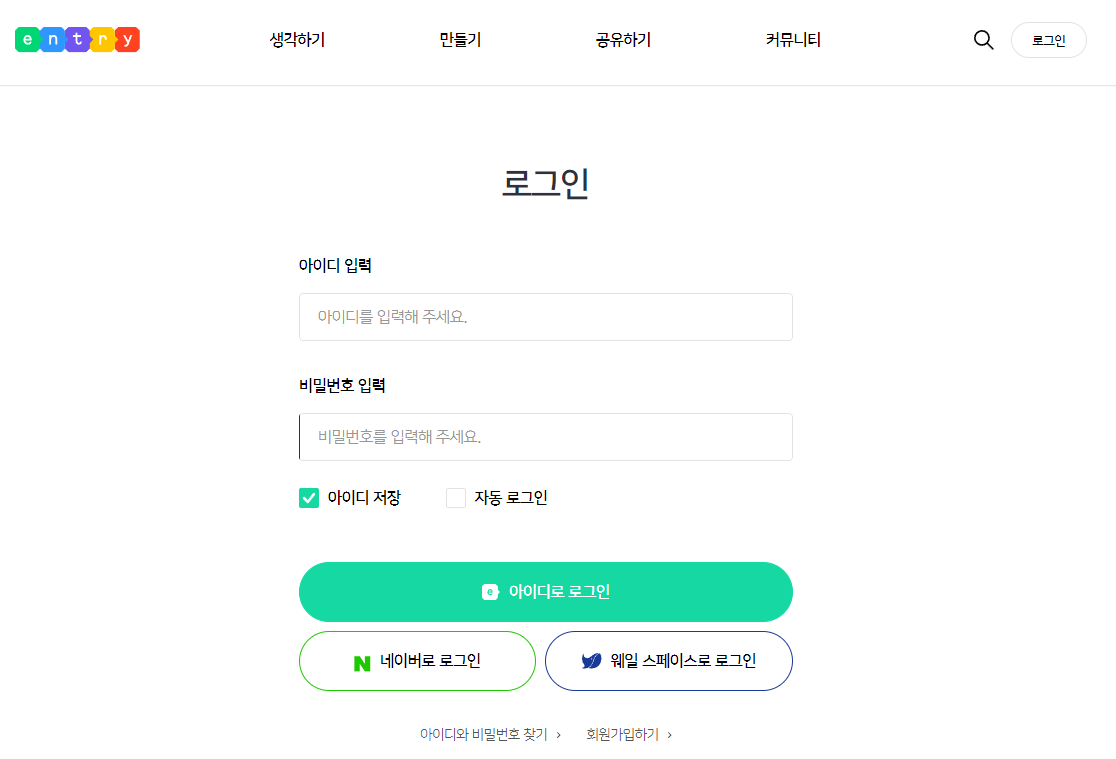Sign in with 네이버로 로그인
This screenshot has width=1116, height=759.
tap(417, 661)
